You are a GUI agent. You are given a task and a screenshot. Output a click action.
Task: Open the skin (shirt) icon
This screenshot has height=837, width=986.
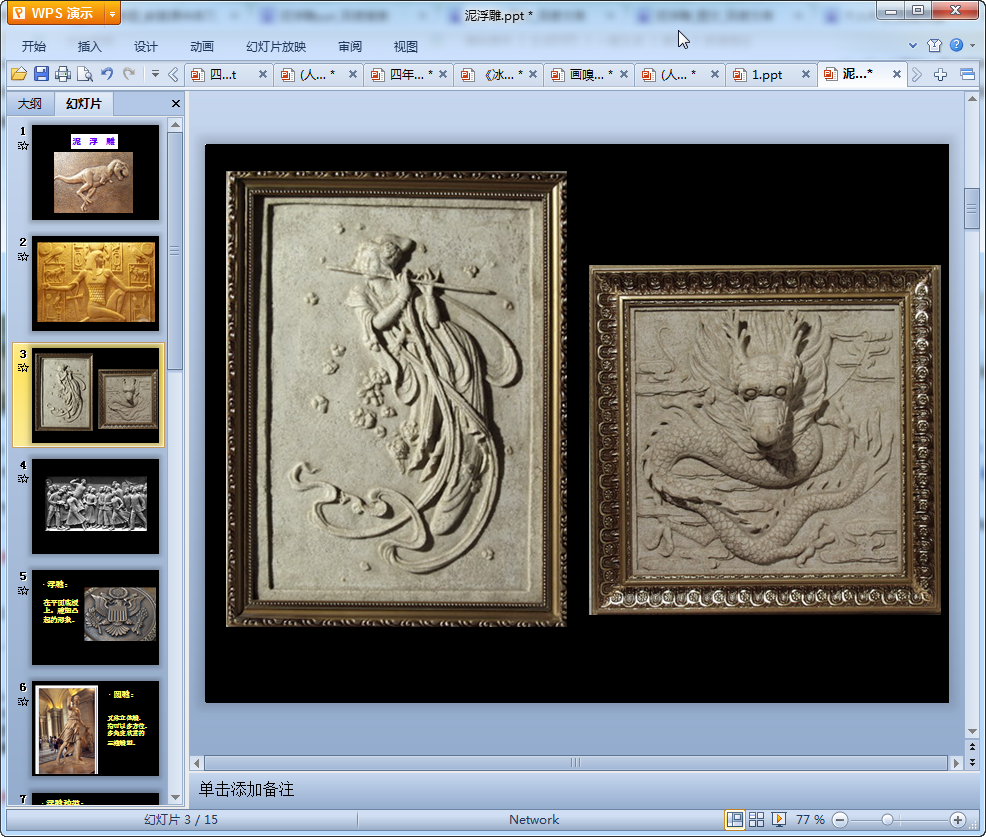(934, 46)
